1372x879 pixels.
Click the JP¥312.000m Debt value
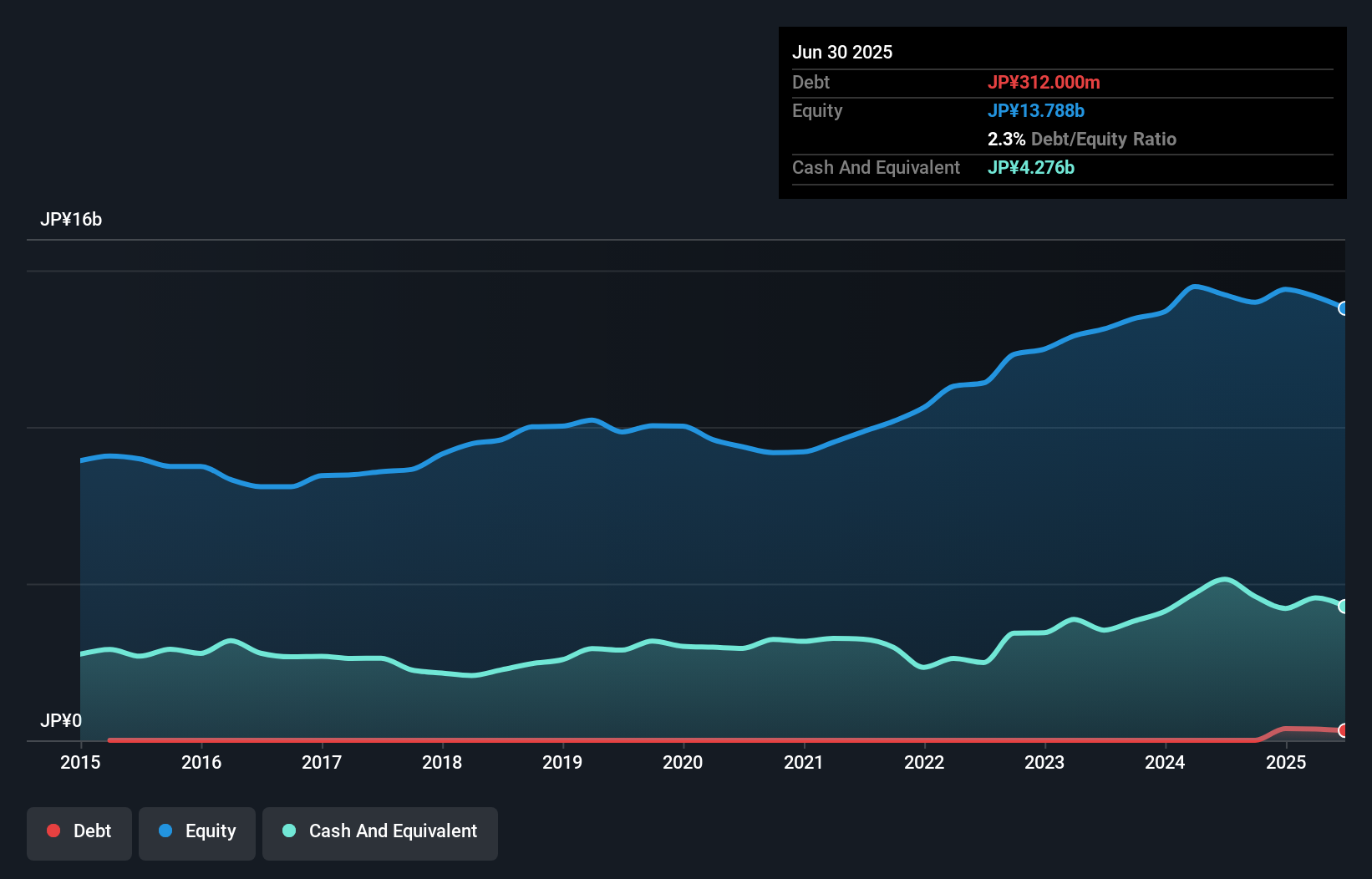pos(1044,82)
